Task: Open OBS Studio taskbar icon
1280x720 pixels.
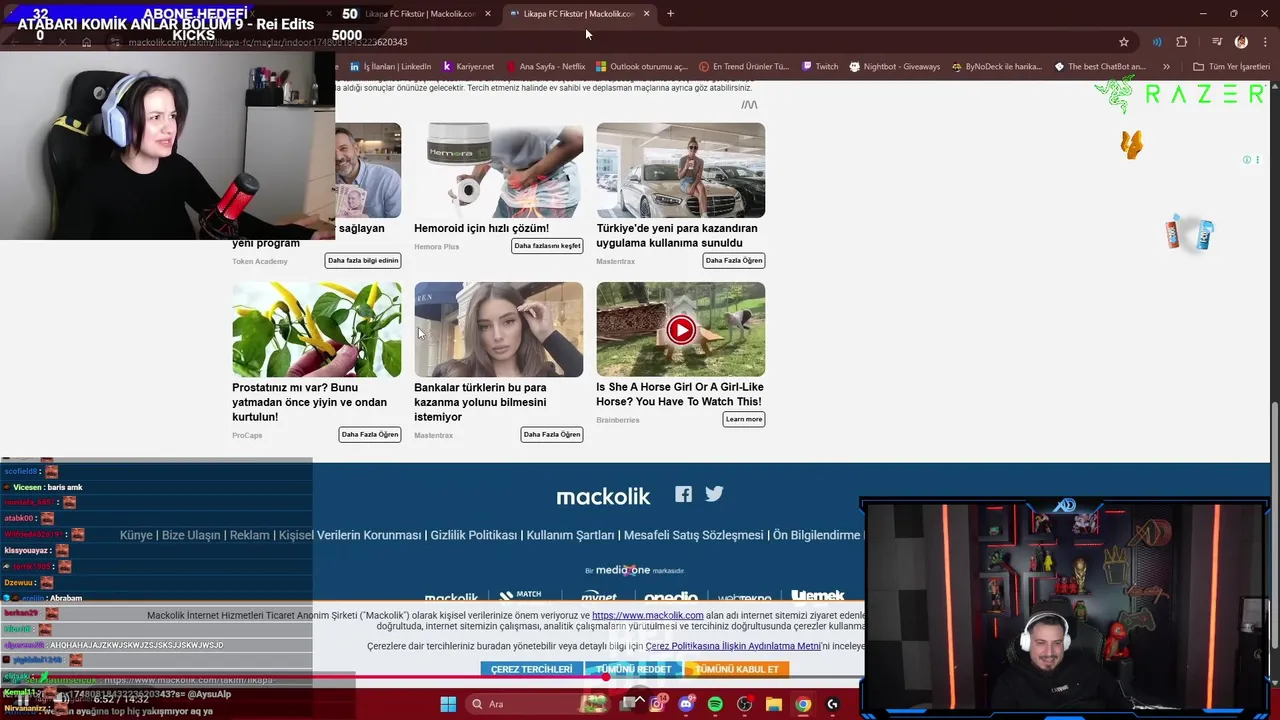Action: (744, 704)
